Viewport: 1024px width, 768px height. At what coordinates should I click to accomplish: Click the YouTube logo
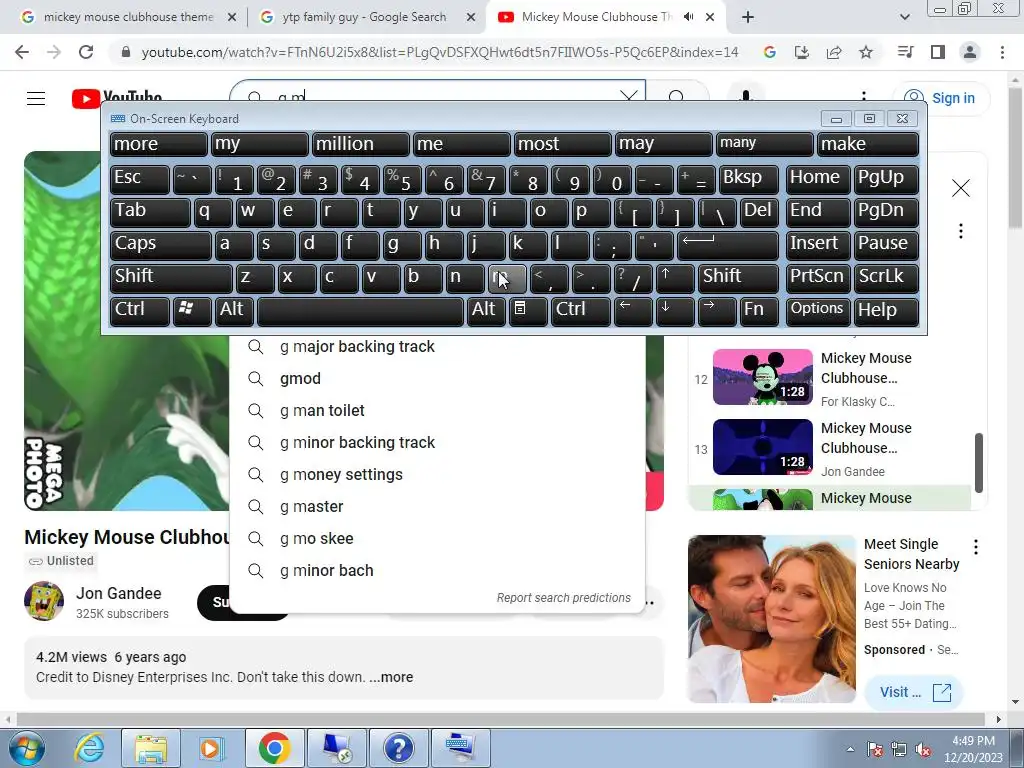117,99
